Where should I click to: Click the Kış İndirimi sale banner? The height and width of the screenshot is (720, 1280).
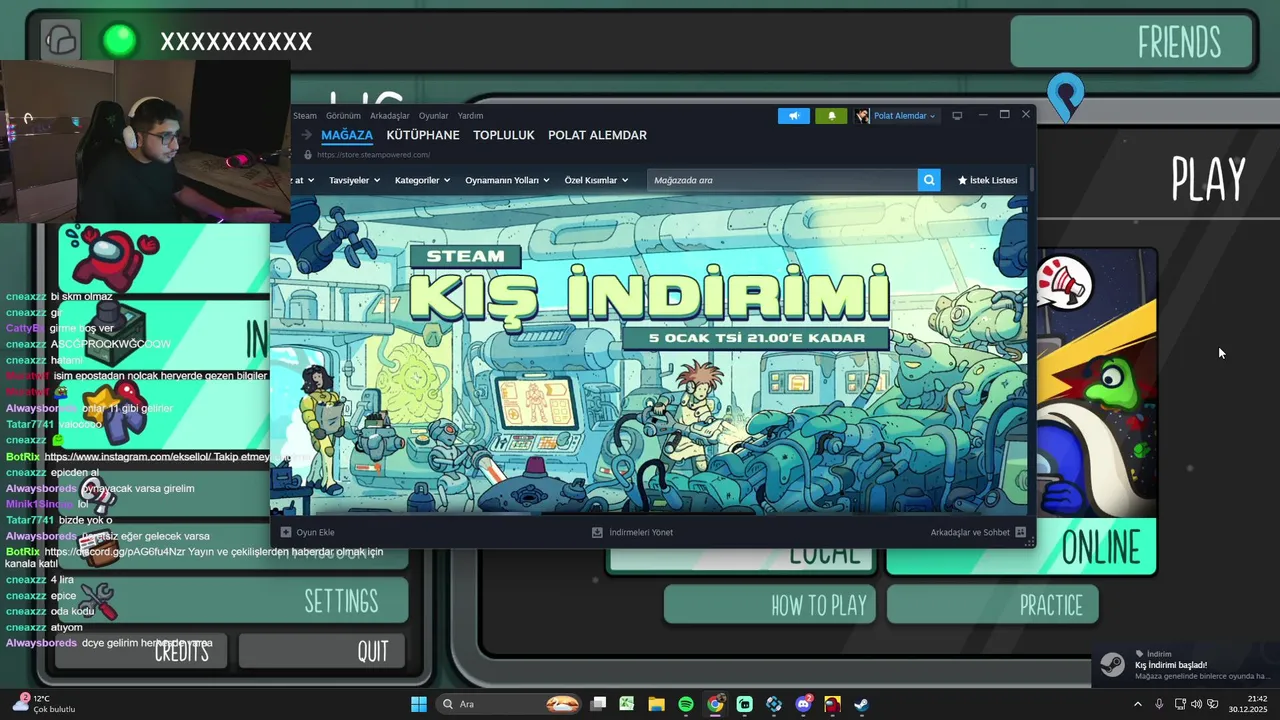click(x=648, y=354)
